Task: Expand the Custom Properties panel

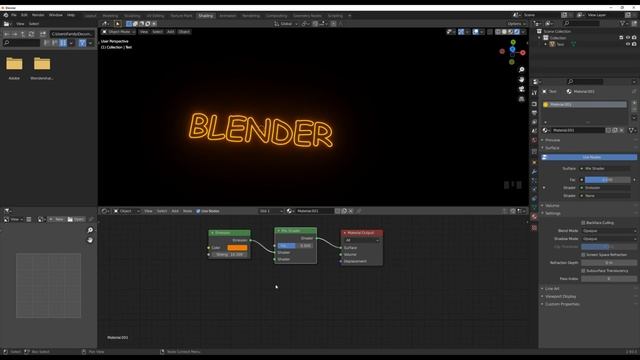Action: 561,304
